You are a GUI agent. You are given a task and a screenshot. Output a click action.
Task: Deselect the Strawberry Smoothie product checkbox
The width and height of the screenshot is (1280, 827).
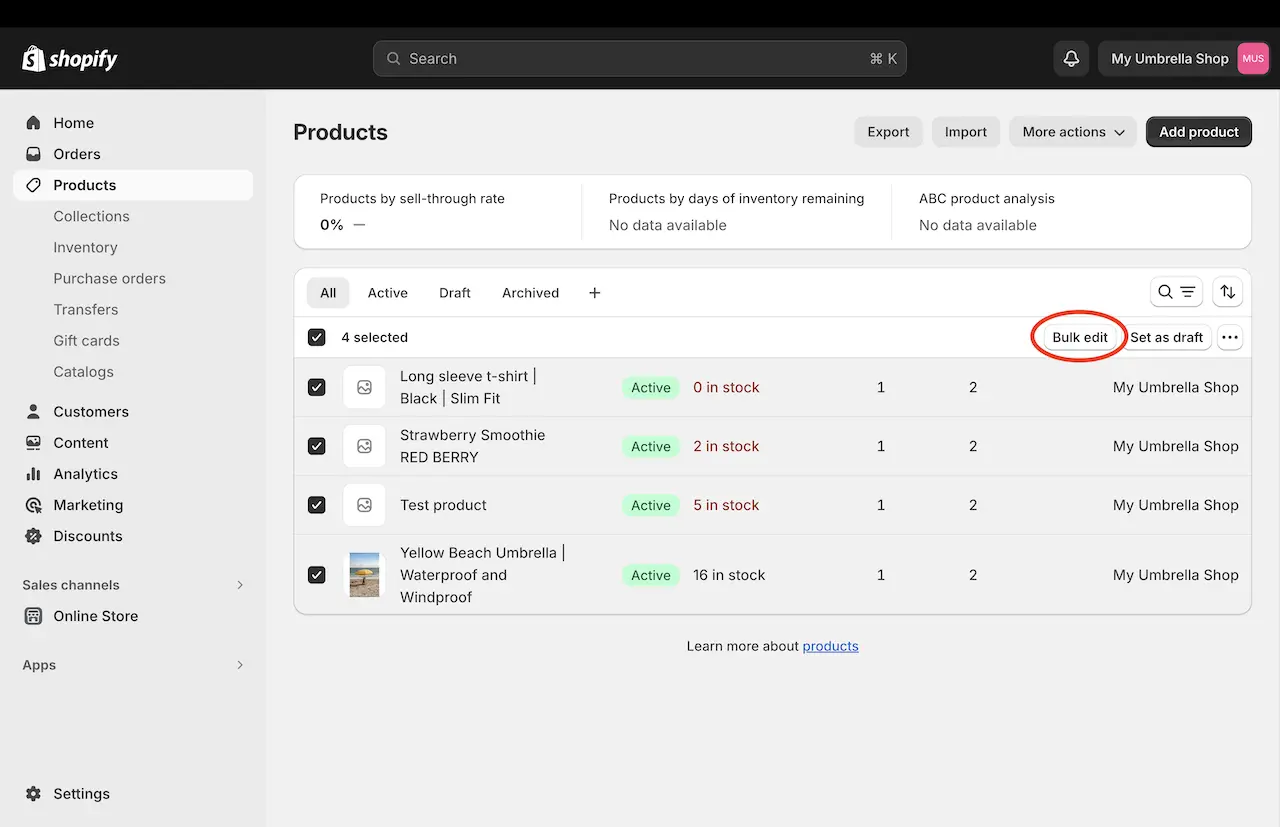click(317, 446)
